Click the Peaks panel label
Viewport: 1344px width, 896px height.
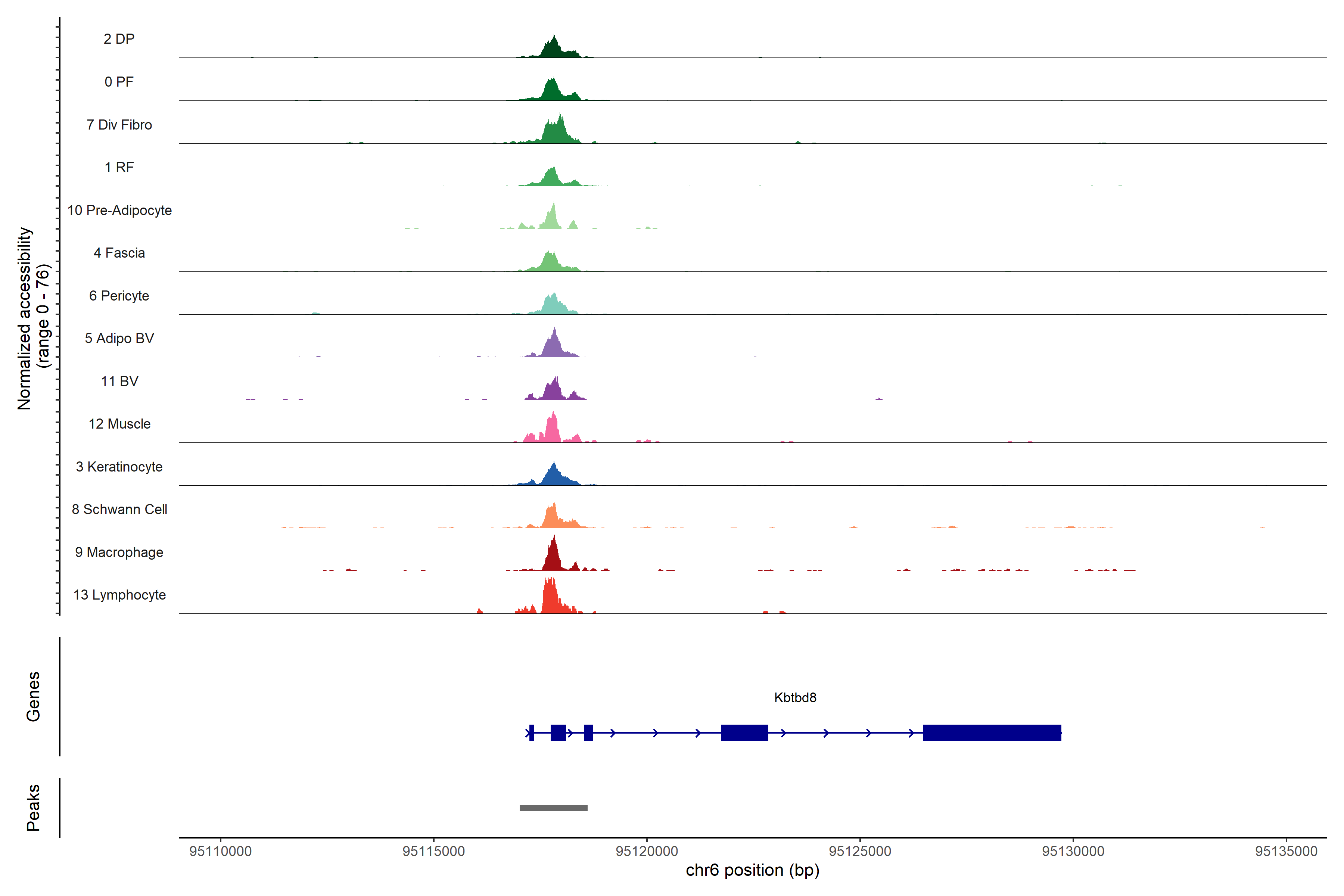tap(33, 808)
